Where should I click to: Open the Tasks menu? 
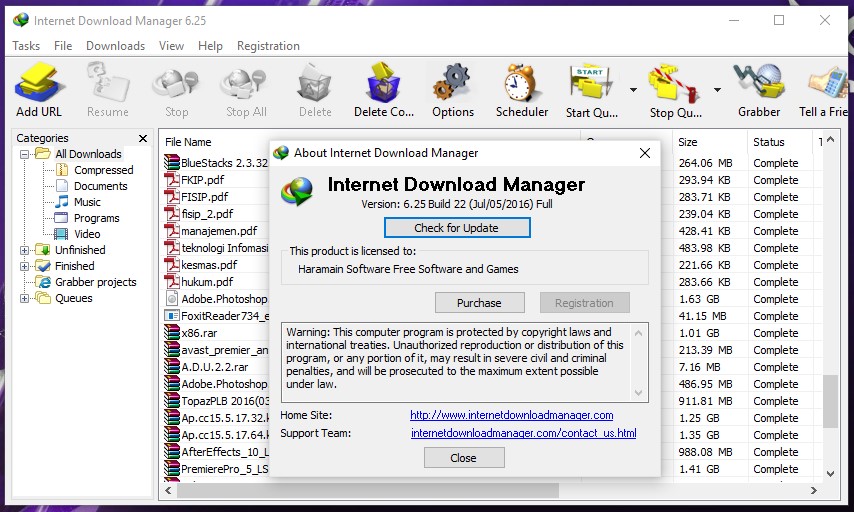[26, 46]
